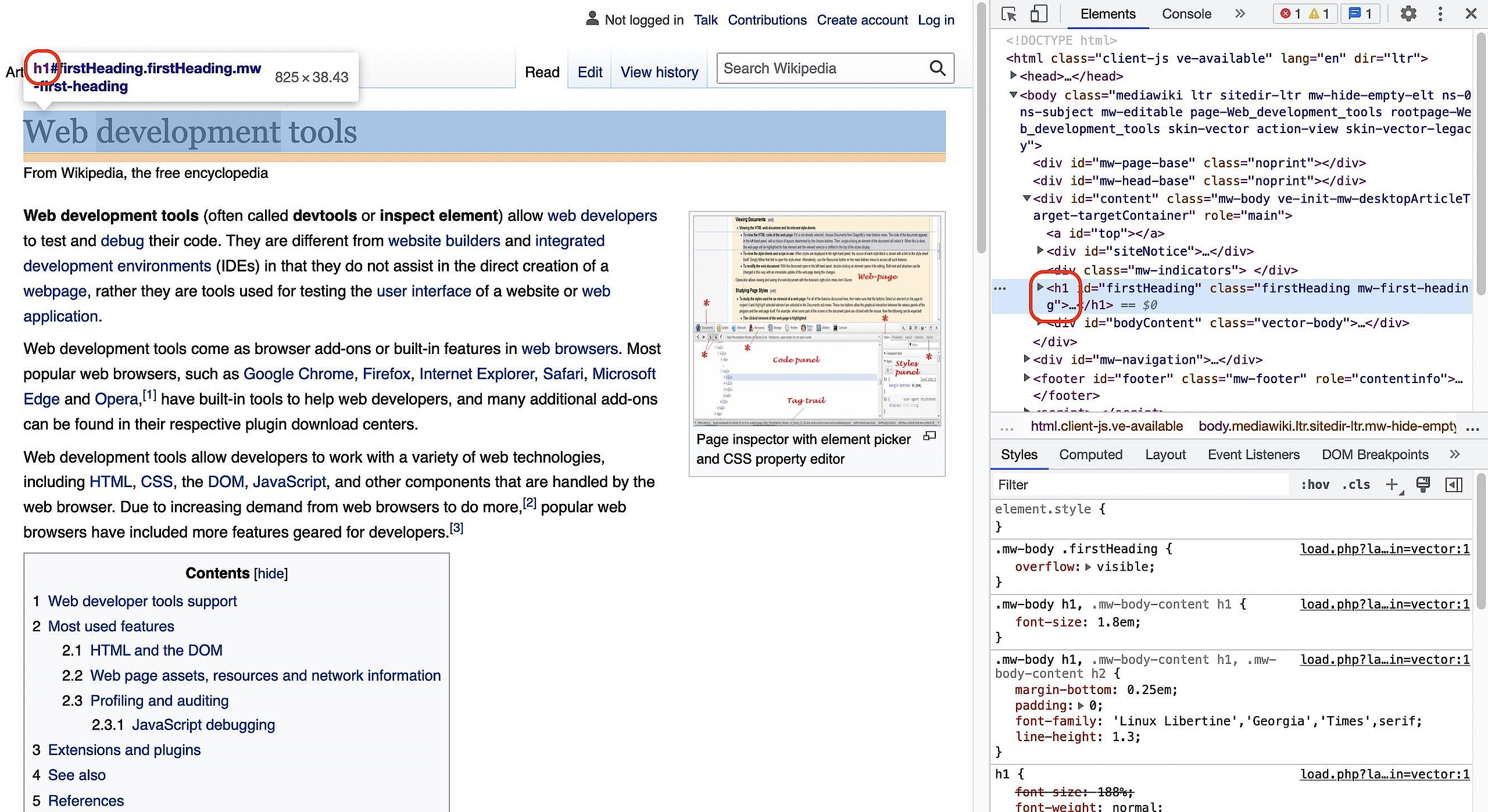Expand the h1 firstHeading node
Image resolution: width=1488 pixels, height=812 pixels.
tap(1040, 287)
